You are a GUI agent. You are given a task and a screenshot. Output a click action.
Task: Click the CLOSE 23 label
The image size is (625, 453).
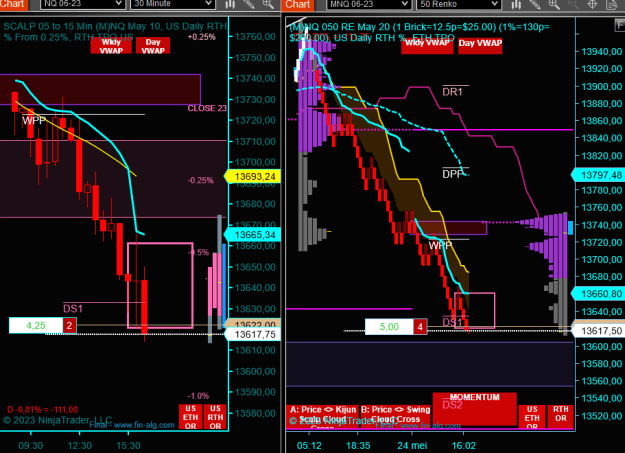click(x=207, y=108)
